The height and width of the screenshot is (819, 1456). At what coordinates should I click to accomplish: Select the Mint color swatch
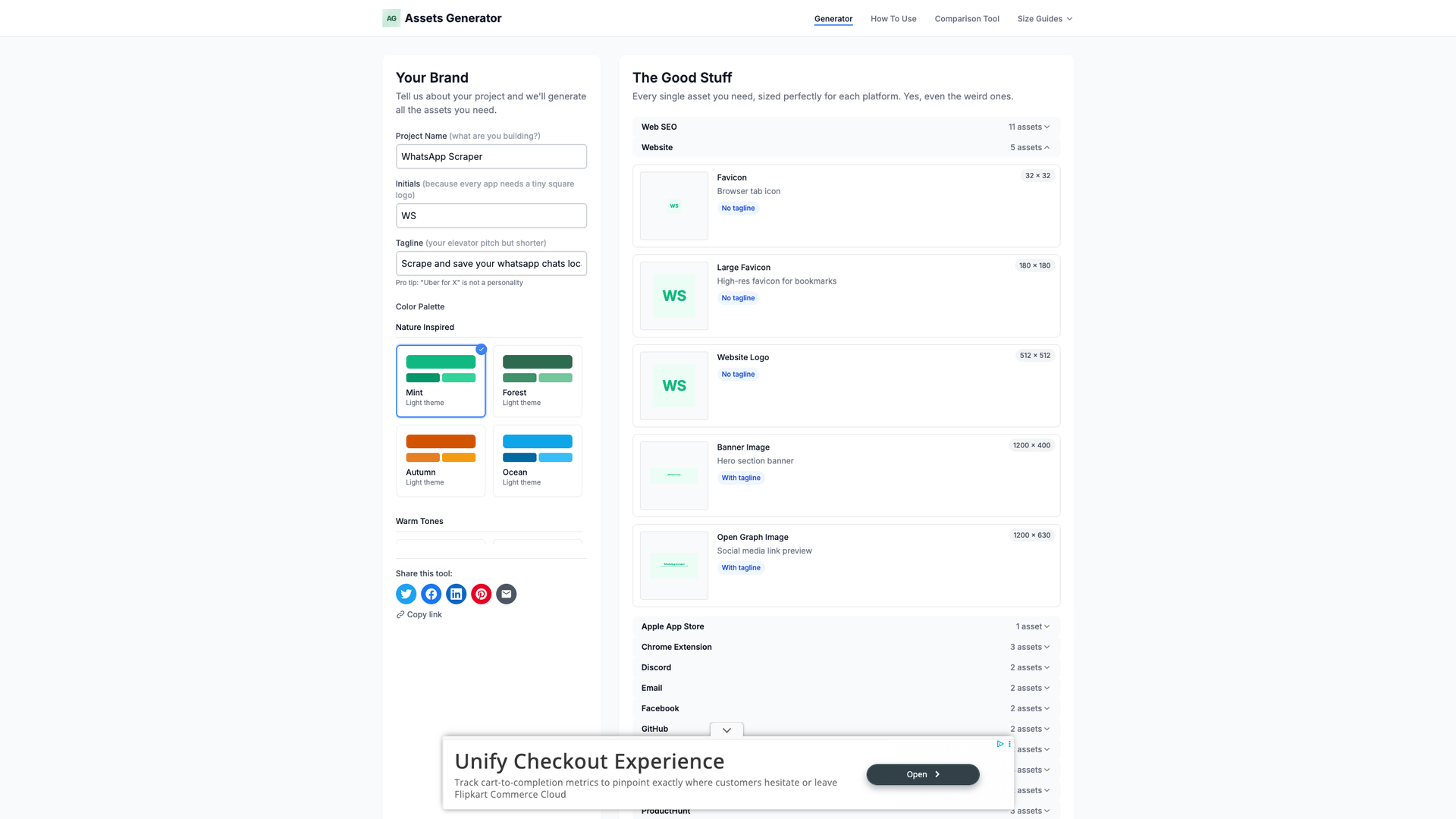click(441, 381)
